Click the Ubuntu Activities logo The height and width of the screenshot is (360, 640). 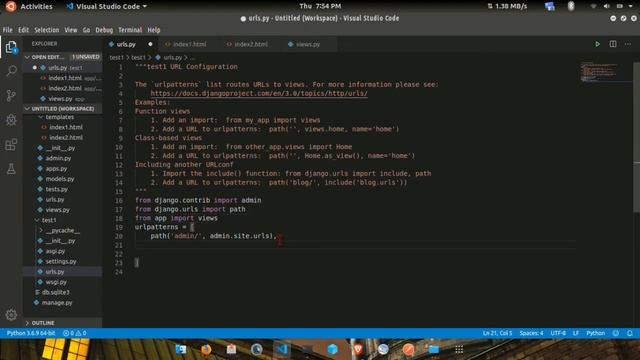[11, 6]
